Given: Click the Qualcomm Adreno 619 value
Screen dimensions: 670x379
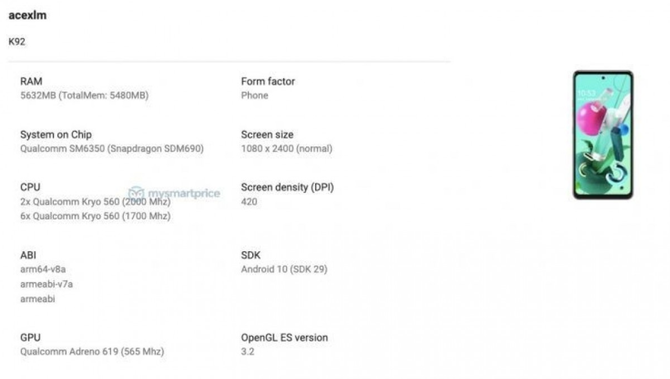Looking at the screenshot, I should [92, 352].
